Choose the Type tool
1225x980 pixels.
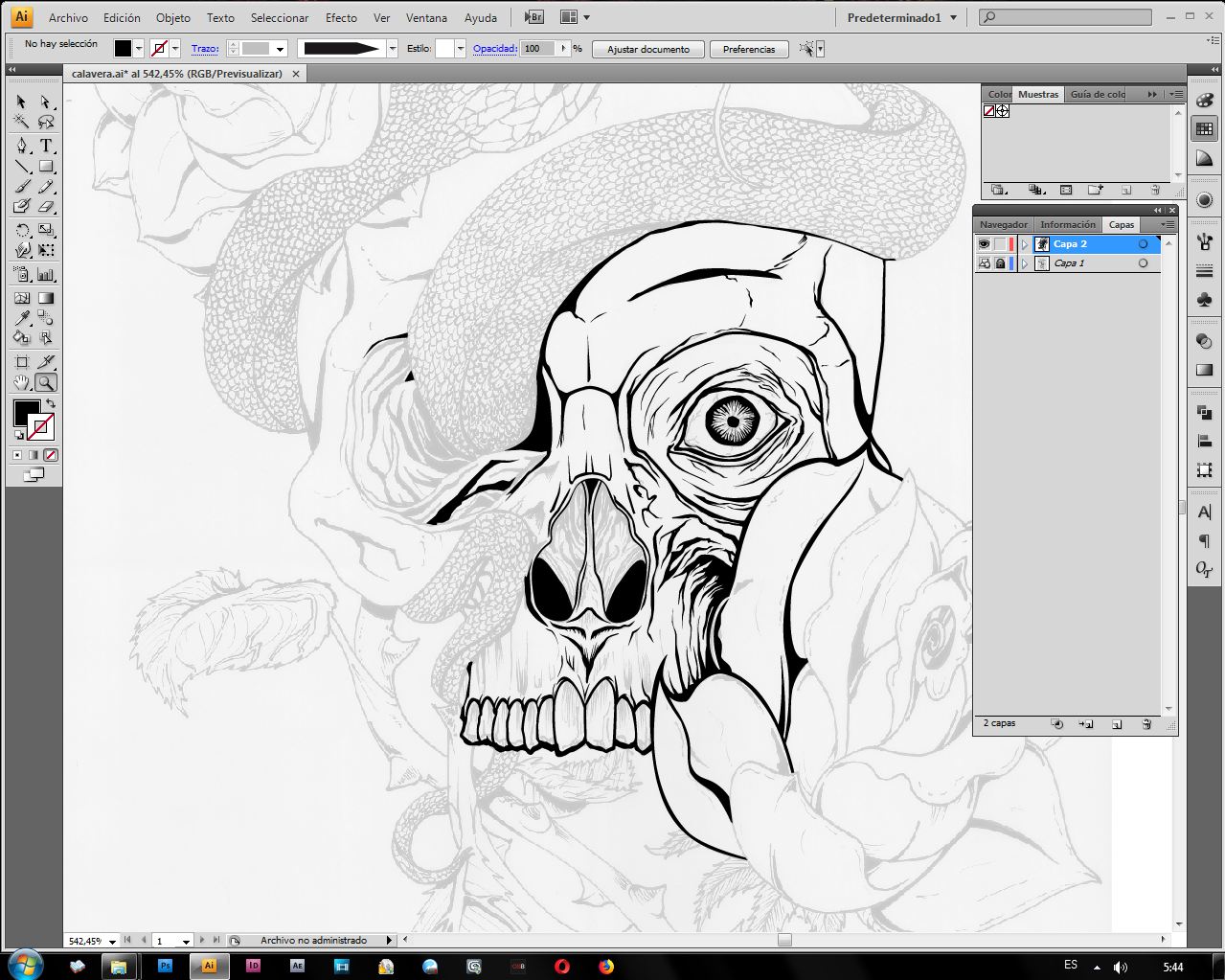click(45, 146)
